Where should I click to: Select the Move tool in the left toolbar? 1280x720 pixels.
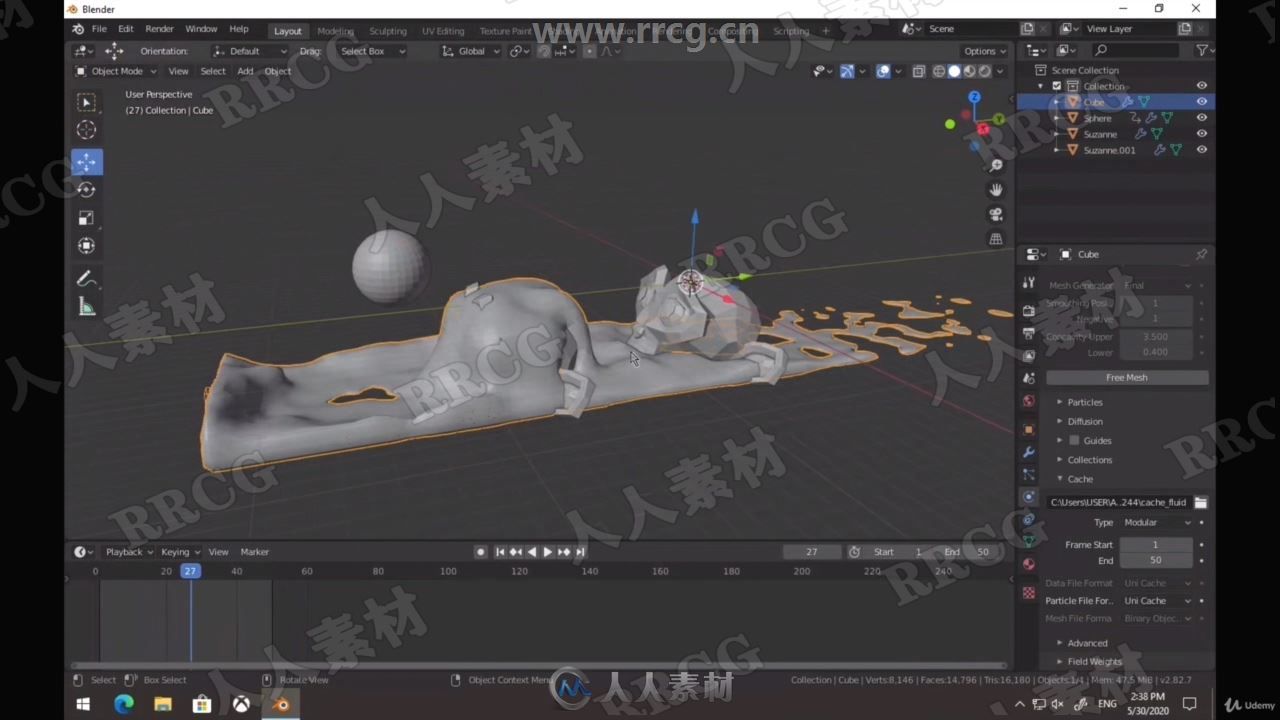(87, 162)
